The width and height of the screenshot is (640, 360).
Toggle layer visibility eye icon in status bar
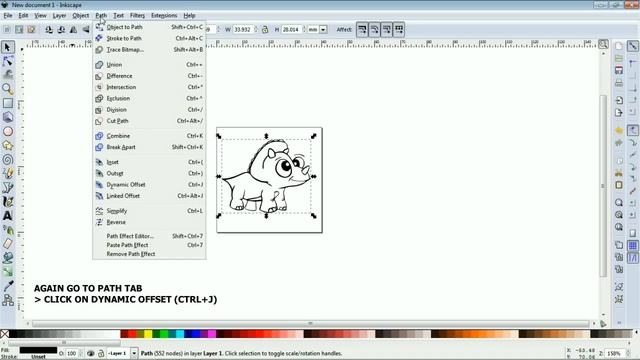(91, 353)
